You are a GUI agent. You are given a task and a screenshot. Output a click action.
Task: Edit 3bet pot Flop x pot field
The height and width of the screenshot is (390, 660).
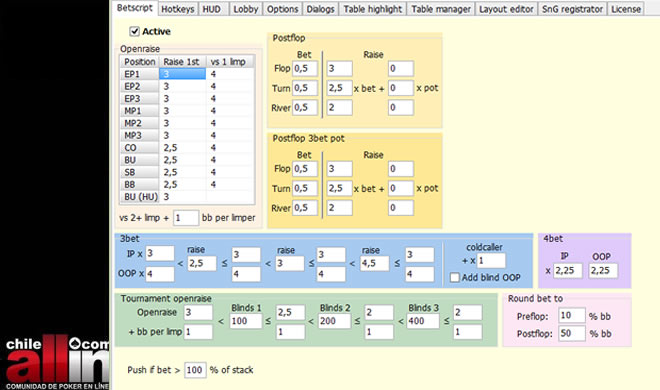click(x=401, y=169)
